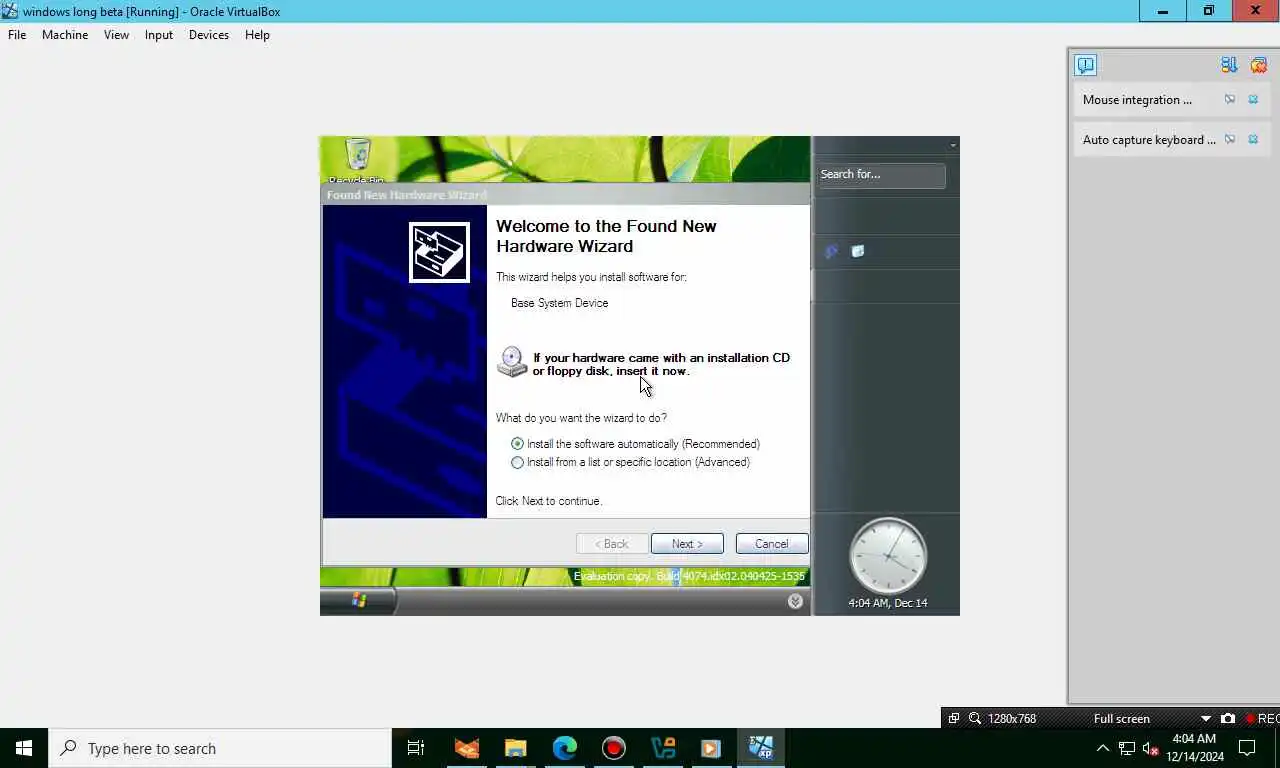Open the host clock showing 4:04 AM
Viewport: 1280px width, 768px height.
1194,748
